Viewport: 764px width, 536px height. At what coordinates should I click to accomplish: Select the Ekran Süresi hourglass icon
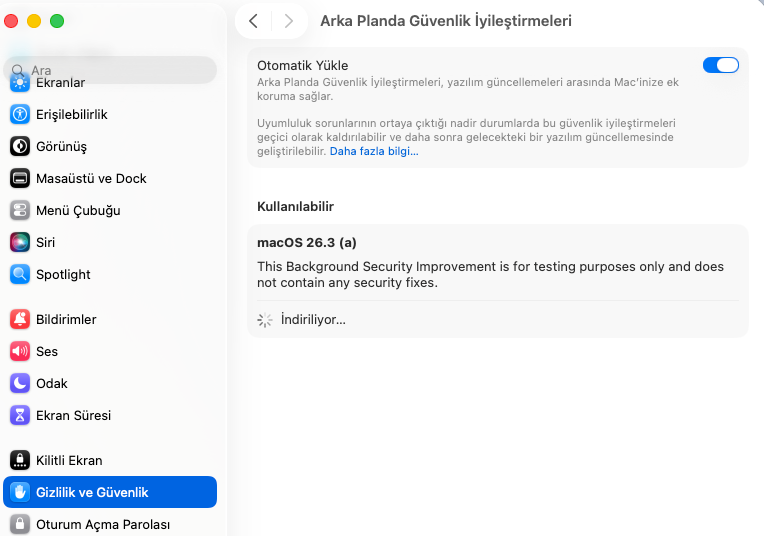tap(20, 415)
